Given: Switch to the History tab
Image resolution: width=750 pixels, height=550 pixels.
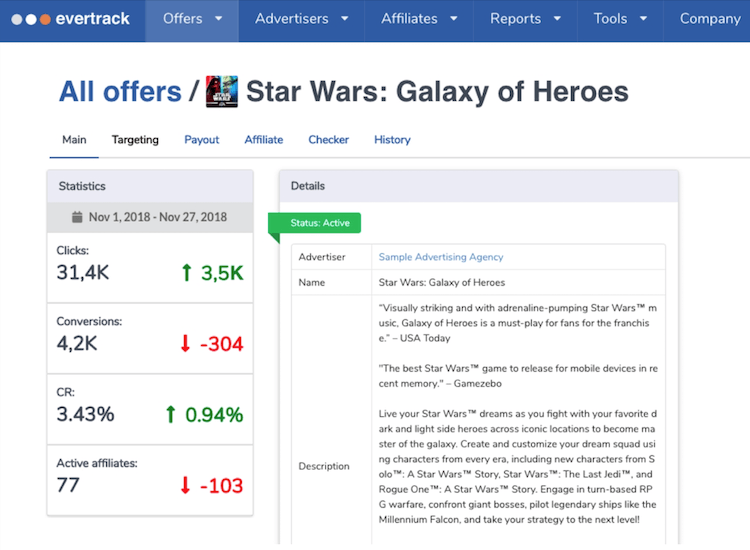Looking at the screenshot, I should coord(392,140).
